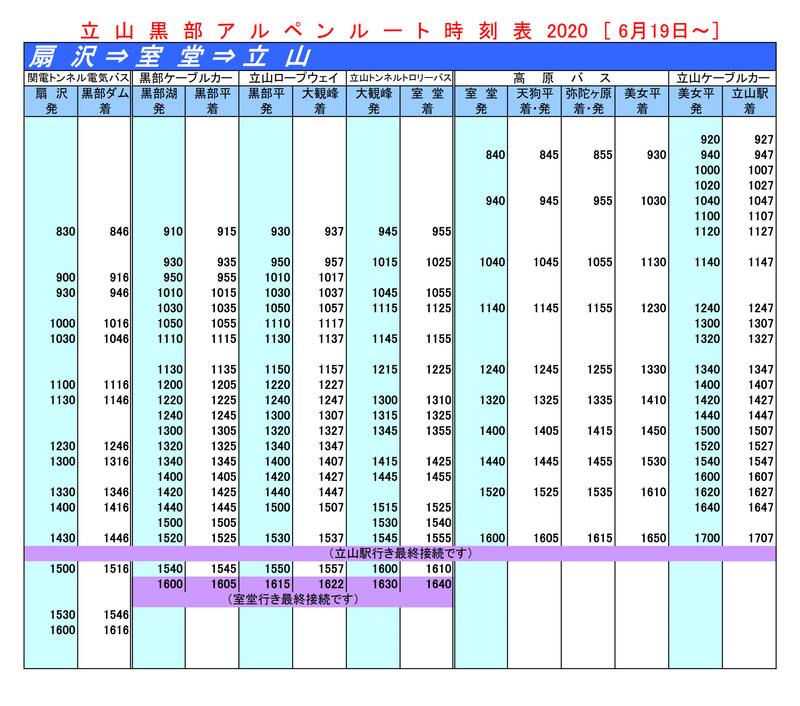This screenshot has width=800, height=706.
Task: Click the '美女平 発' column header
Action: pos(696,101)
